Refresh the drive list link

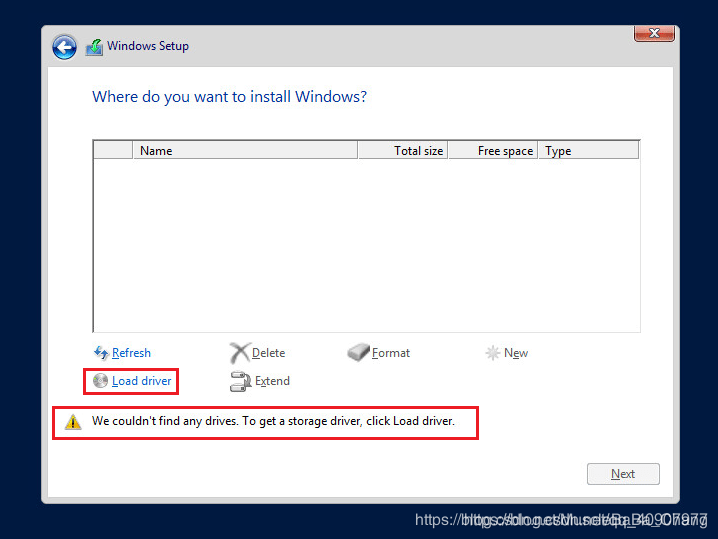tap(131, 353)
